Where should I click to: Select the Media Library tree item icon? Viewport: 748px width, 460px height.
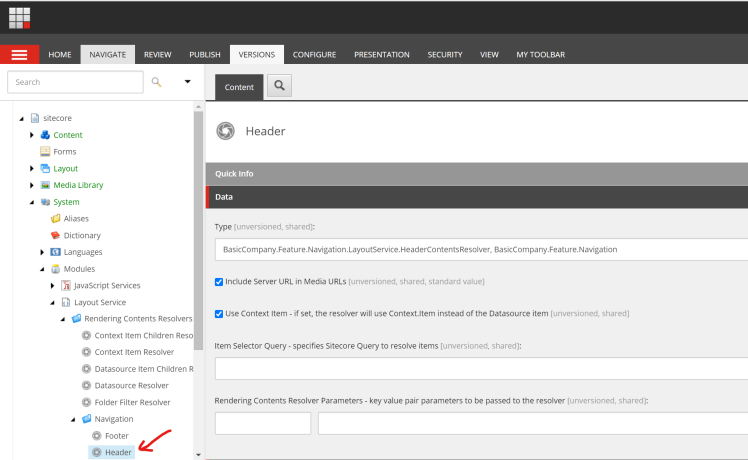coord(45,185)
